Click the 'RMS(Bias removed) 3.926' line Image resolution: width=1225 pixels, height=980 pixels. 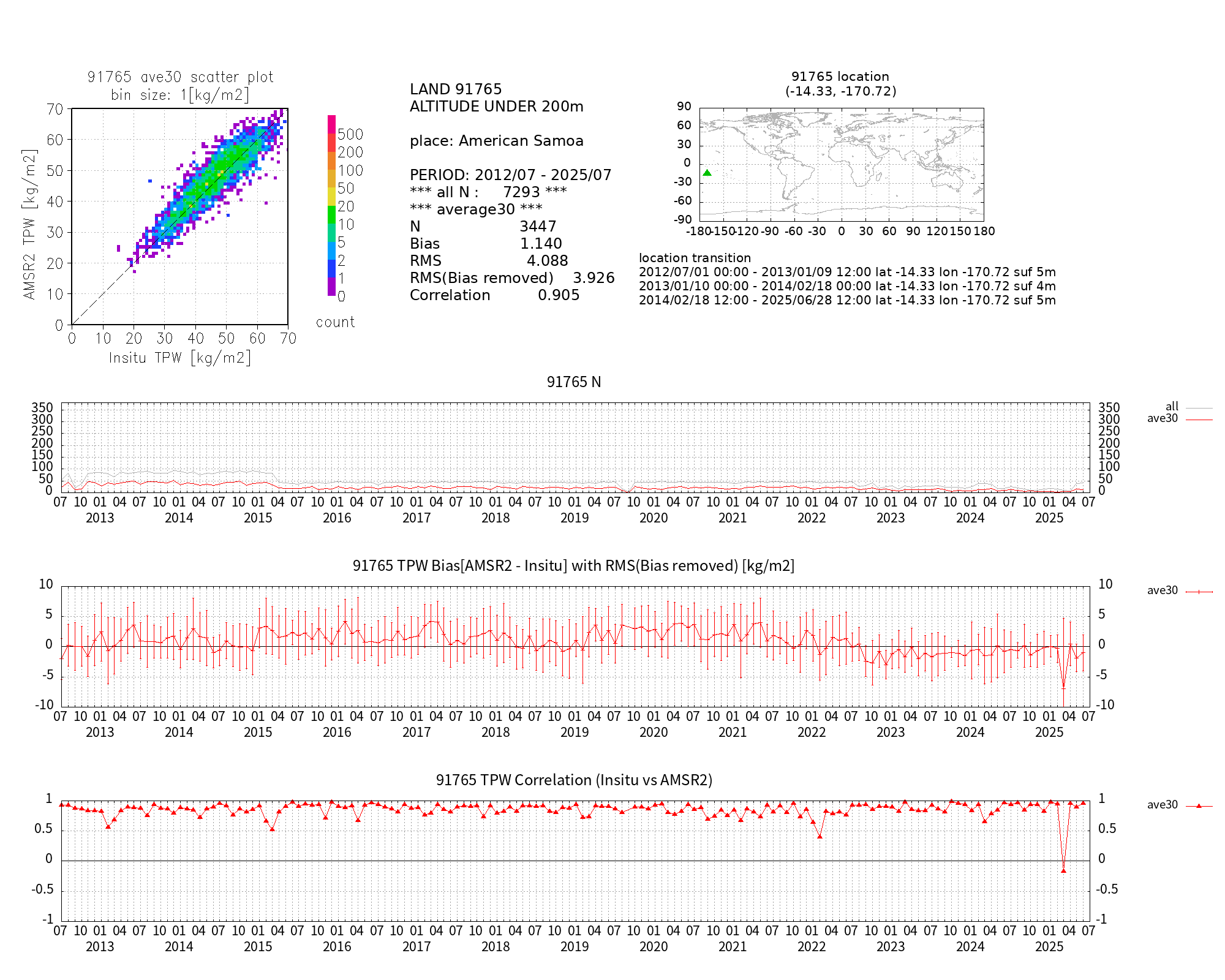click(512, 278)
